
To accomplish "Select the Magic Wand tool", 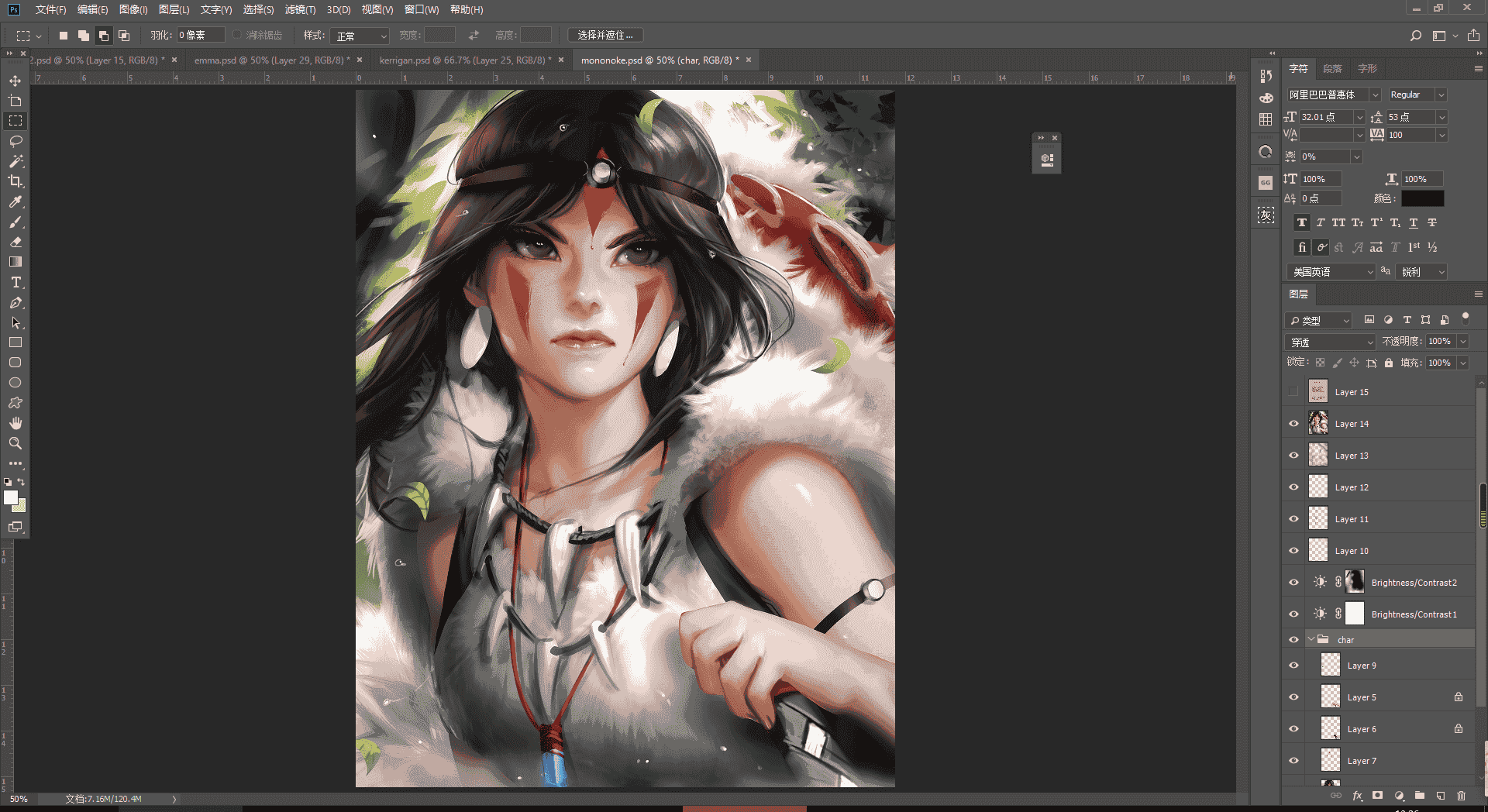I will (15, 161).
